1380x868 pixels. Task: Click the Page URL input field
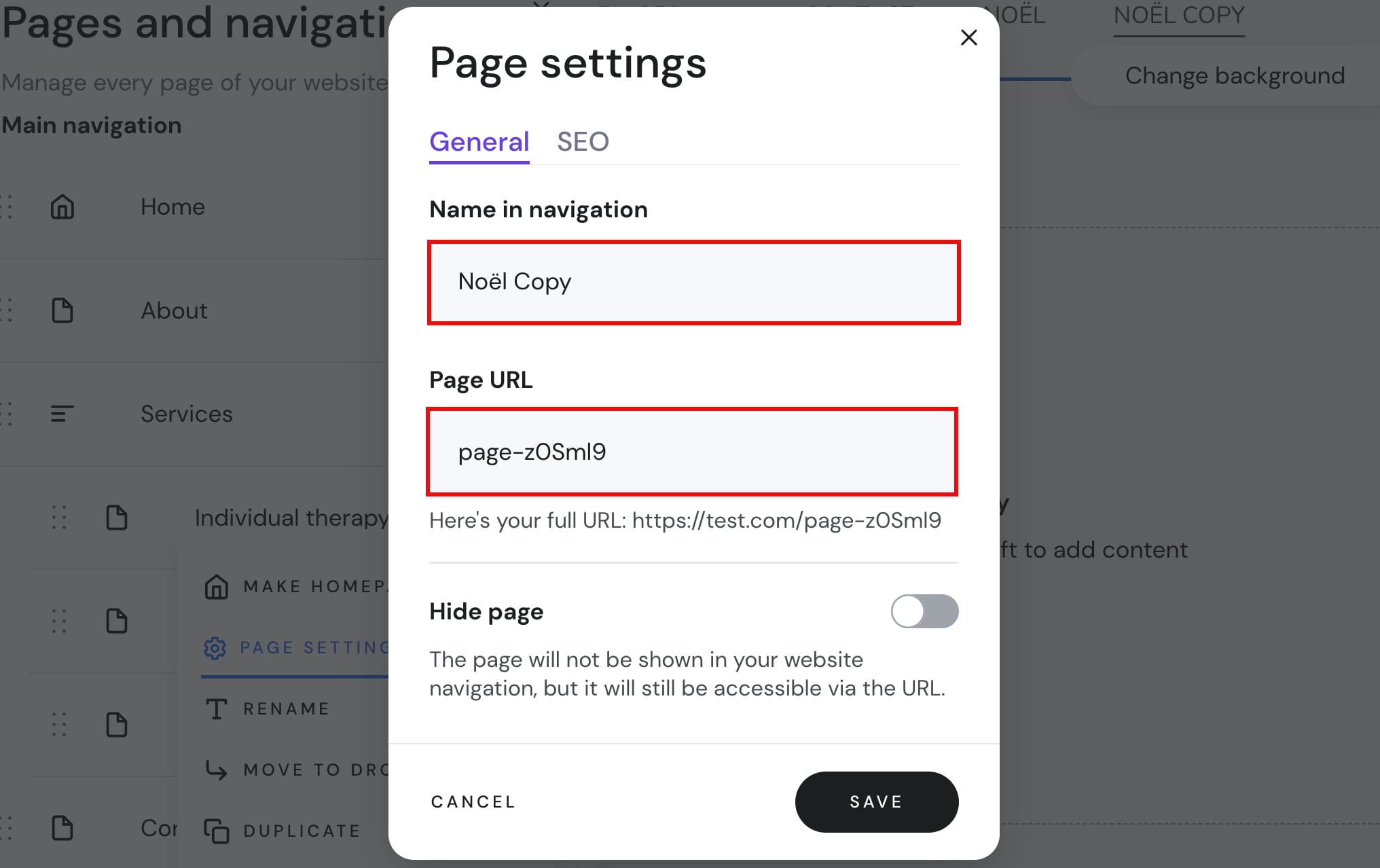click(x=691, y=452)
